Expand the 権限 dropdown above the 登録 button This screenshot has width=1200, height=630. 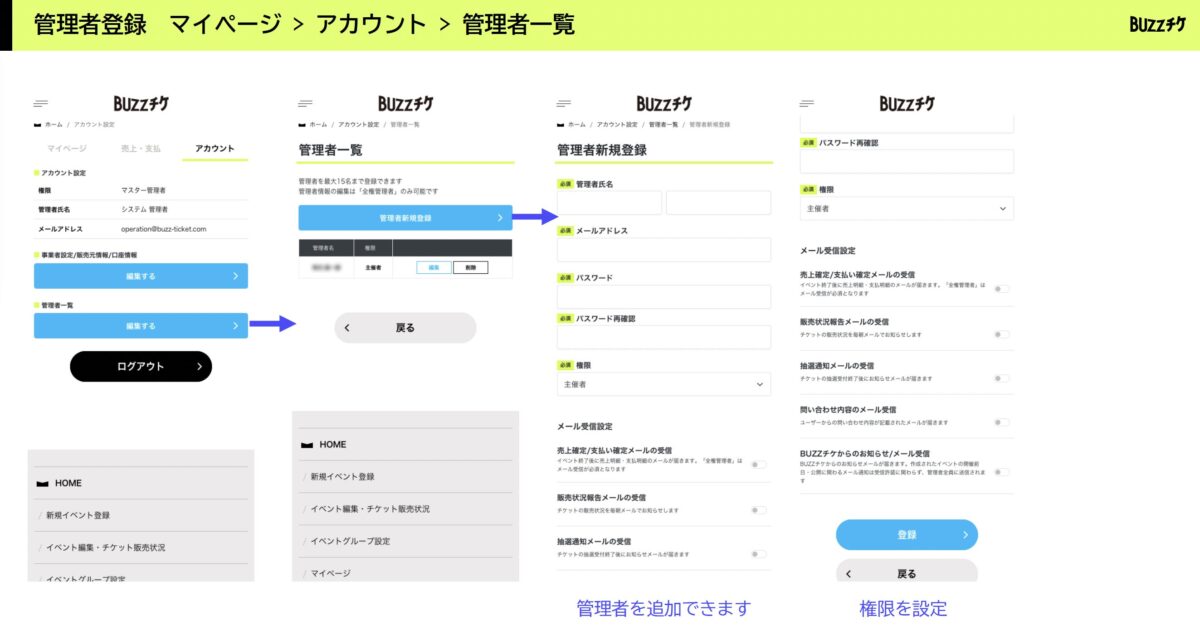pyautogui.click(x=907, y=208)
